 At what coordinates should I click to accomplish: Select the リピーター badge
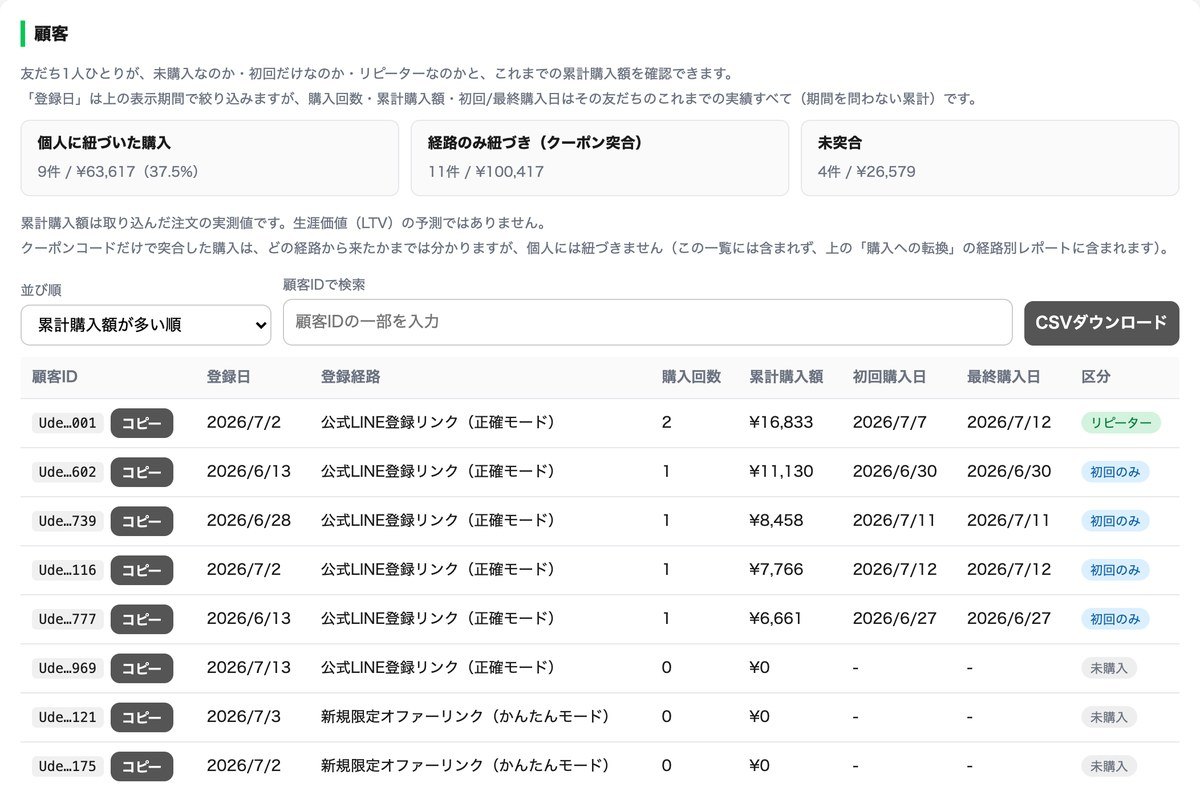tap(1121, 423)
